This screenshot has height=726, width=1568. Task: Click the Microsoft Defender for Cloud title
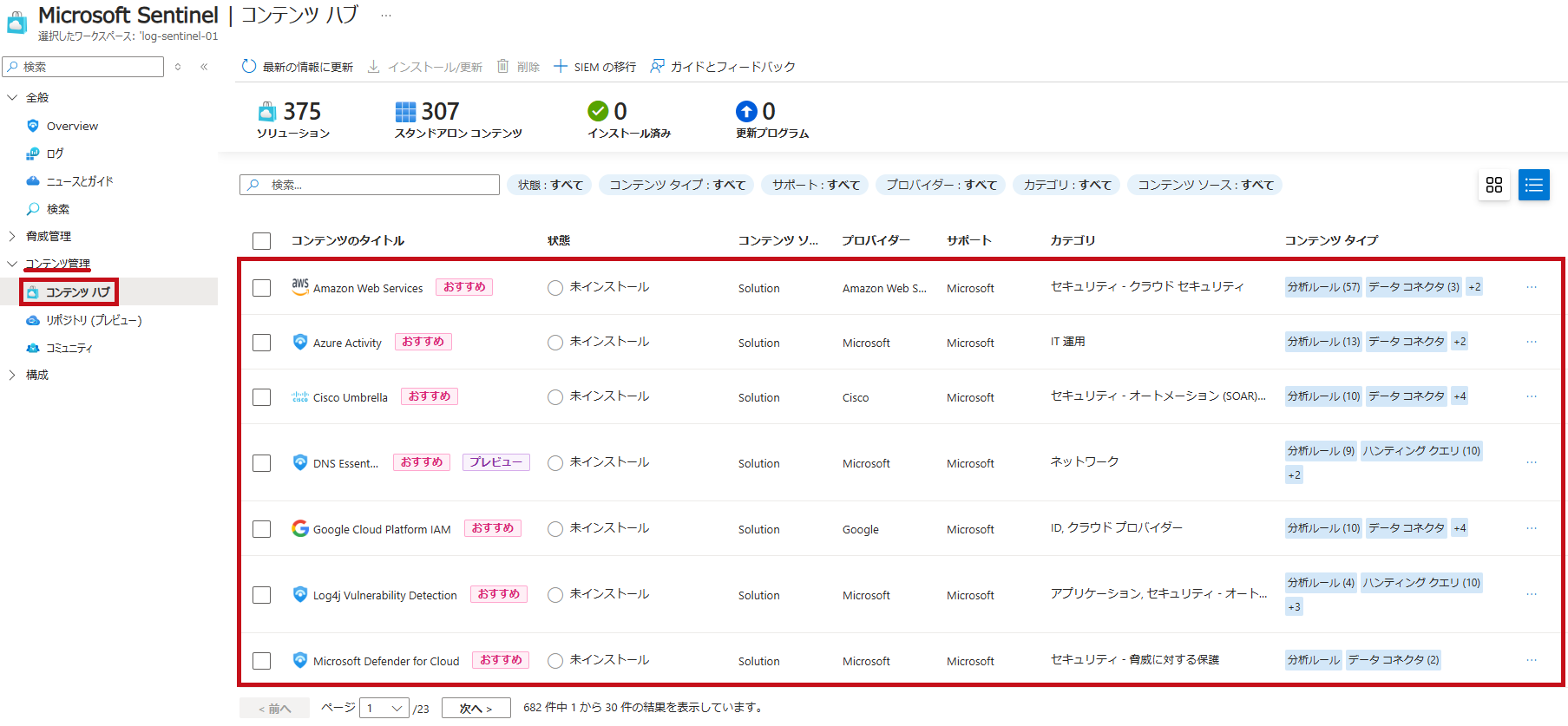(386, 661)
